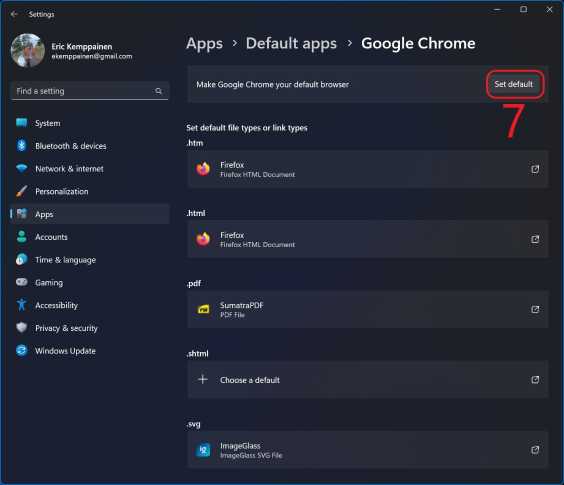Click the open-link icon in .pdf row
Screen dimensions: 564x485
[x=535, y=309]
